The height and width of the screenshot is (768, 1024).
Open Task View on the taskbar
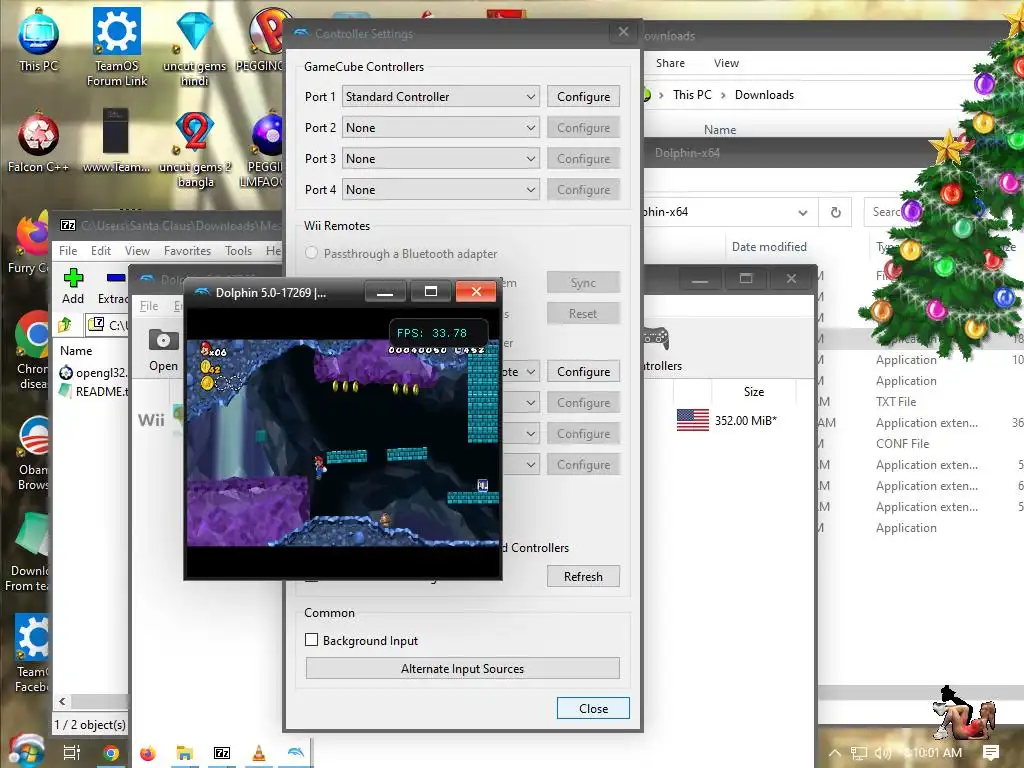72,753
